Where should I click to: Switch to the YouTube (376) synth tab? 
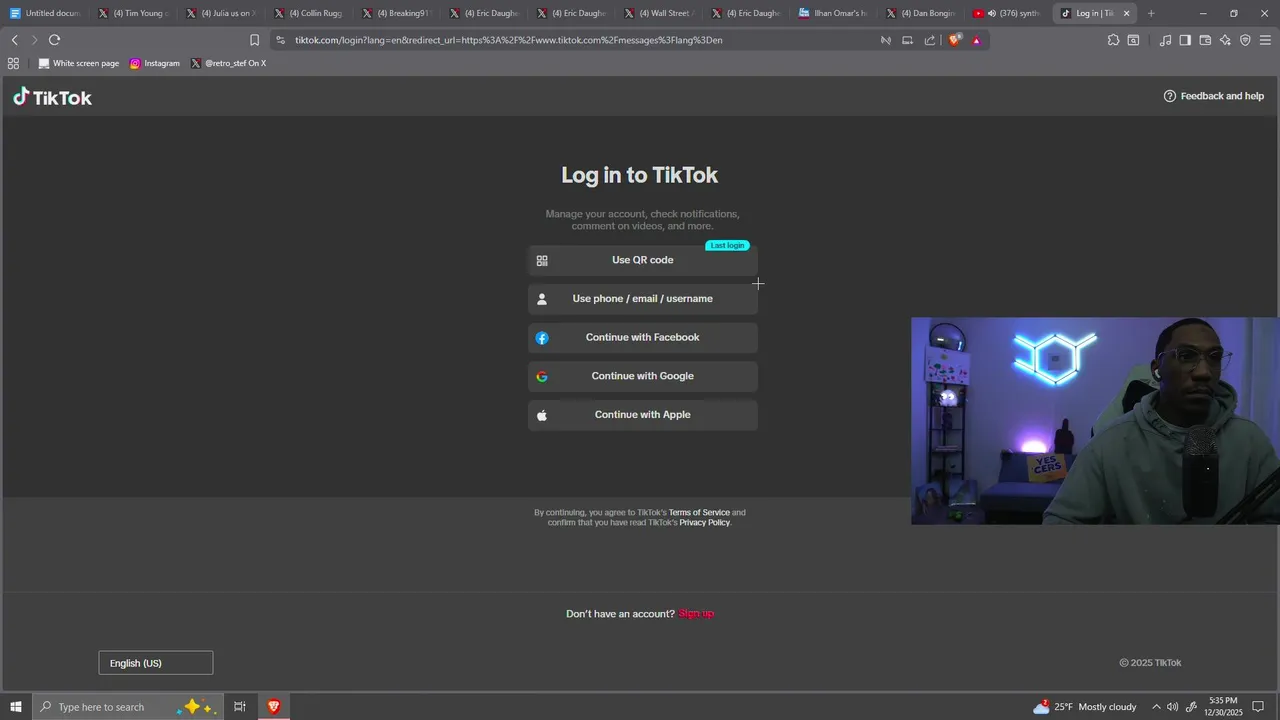pyautogui.click(x=1006, y=13)
